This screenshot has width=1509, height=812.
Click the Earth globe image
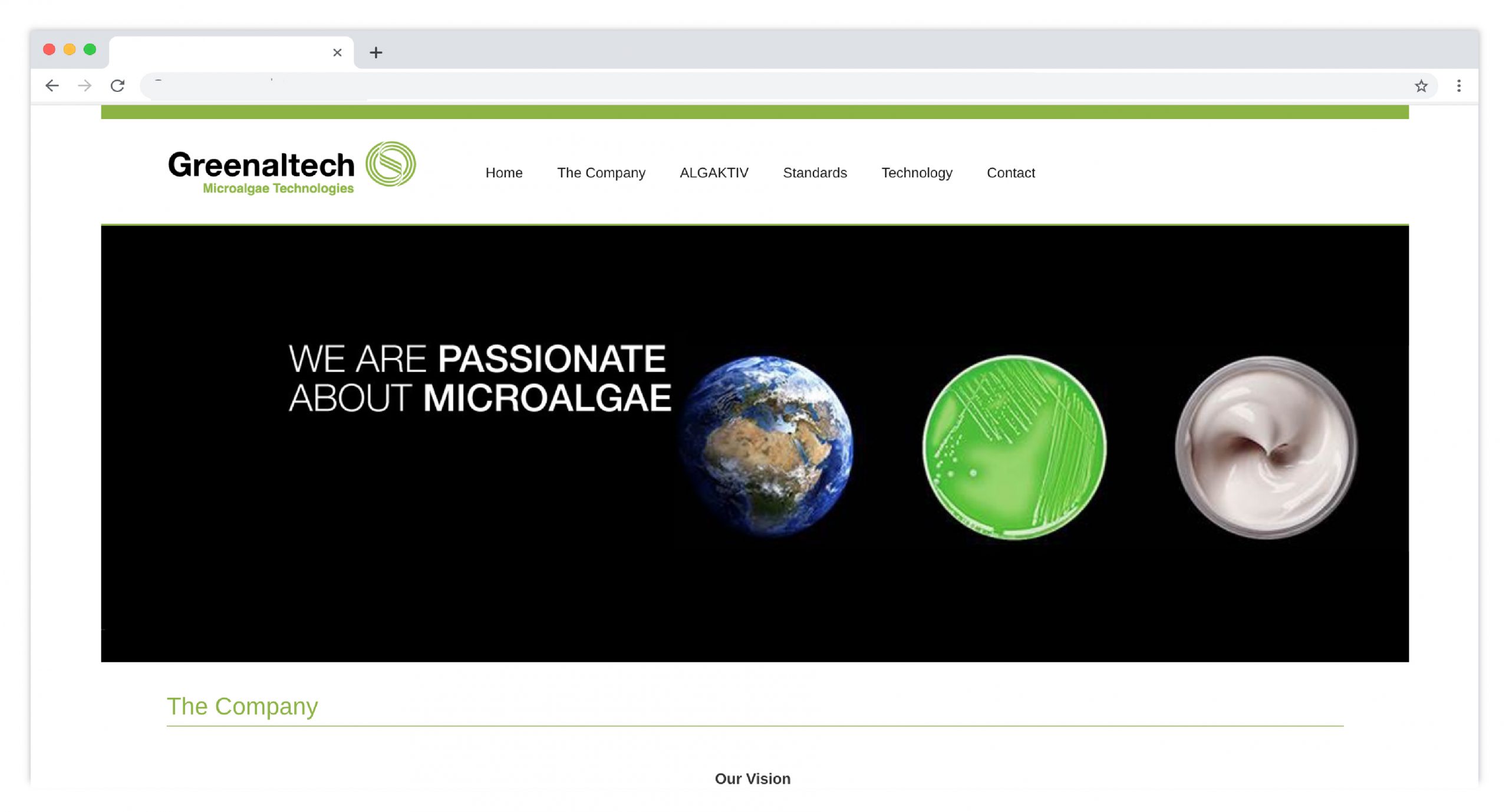(765, 445)
